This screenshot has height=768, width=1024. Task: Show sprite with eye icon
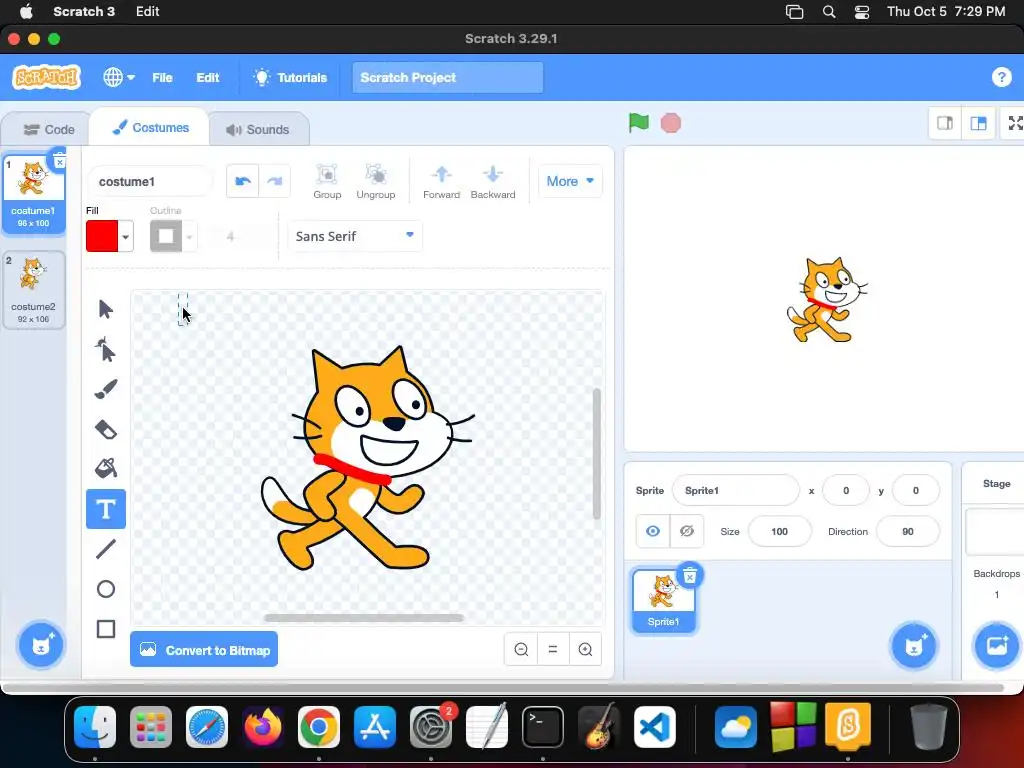tap(652, 531)
